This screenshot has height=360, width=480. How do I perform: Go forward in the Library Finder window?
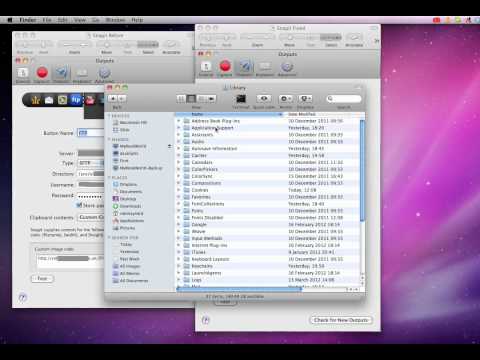[122, 99]
